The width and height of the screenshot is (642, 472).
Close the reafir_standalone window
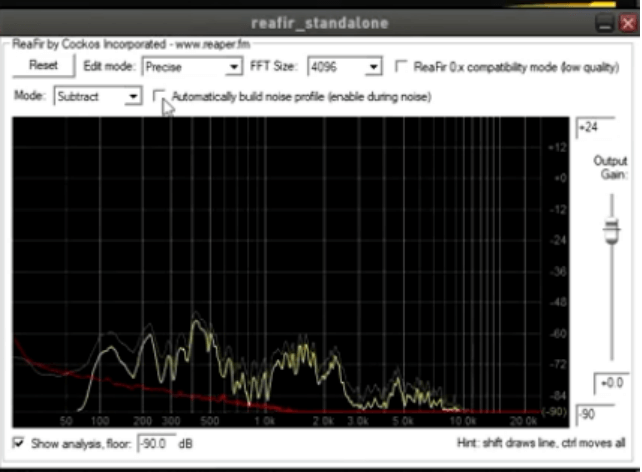click(628, 23)
